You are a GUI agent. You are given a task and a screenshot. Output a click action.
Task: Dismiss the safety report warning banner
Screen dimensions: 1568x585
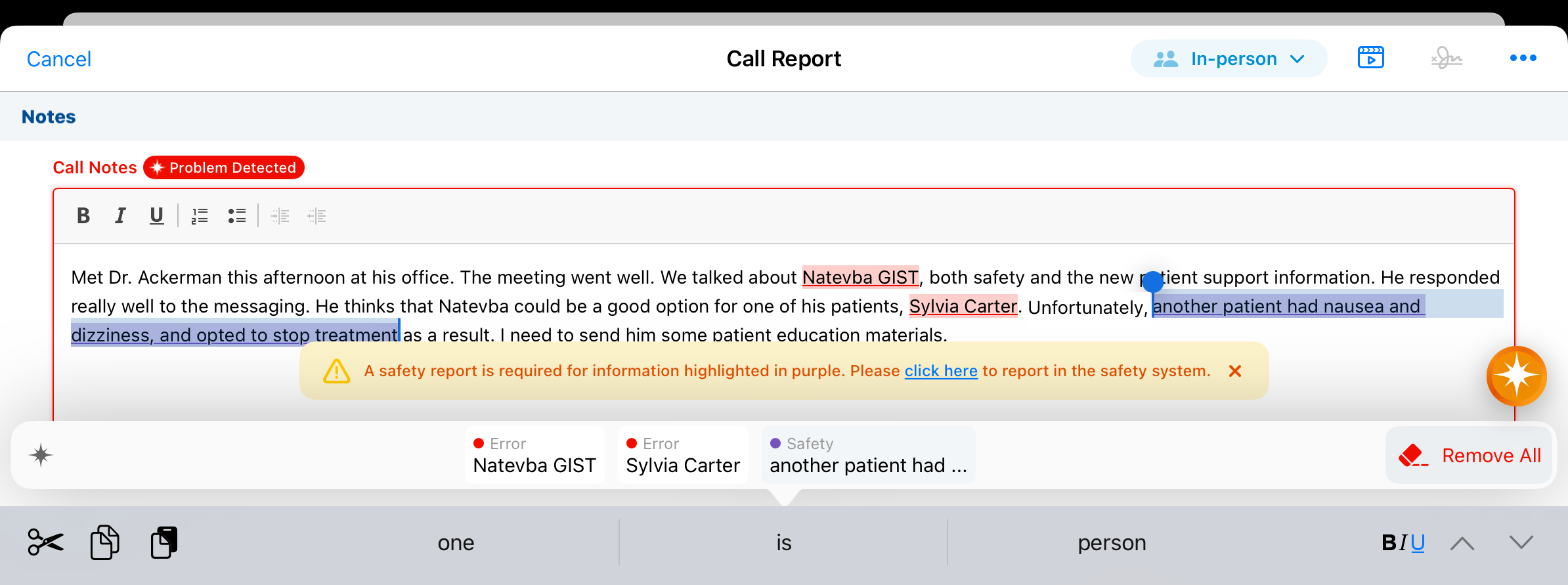point(1234,371)
